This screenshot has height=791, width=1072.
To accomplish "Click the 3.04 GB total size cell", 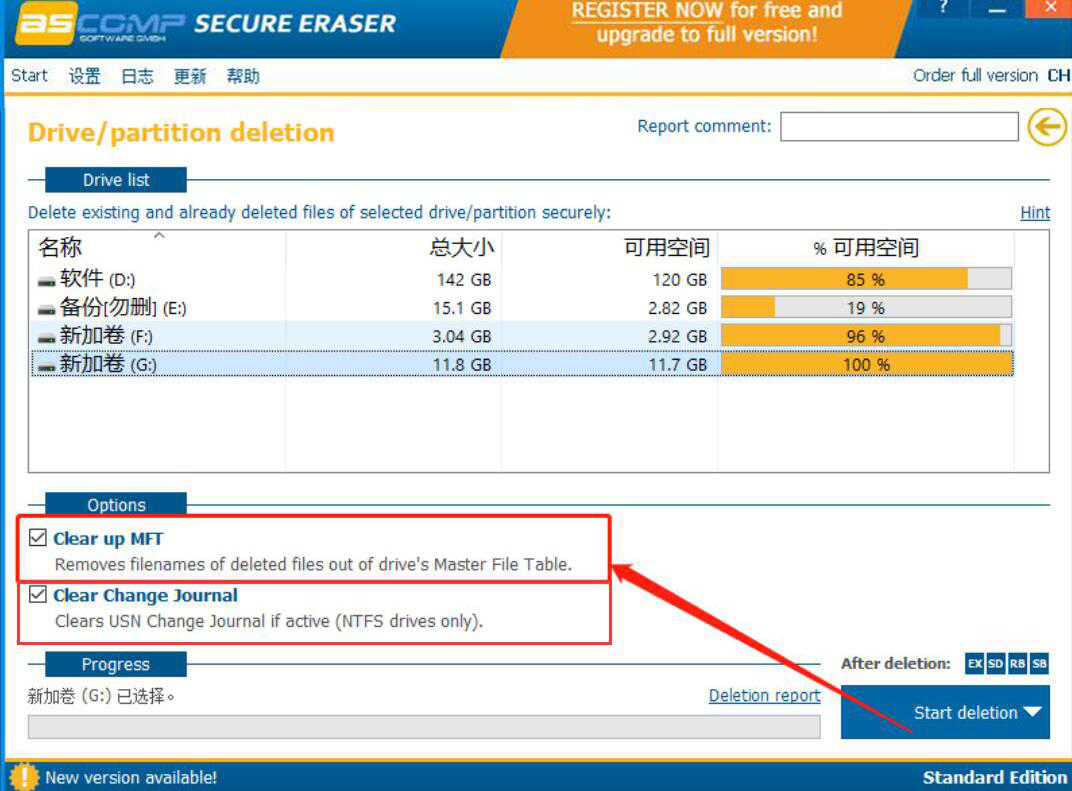I will (461, 336).
